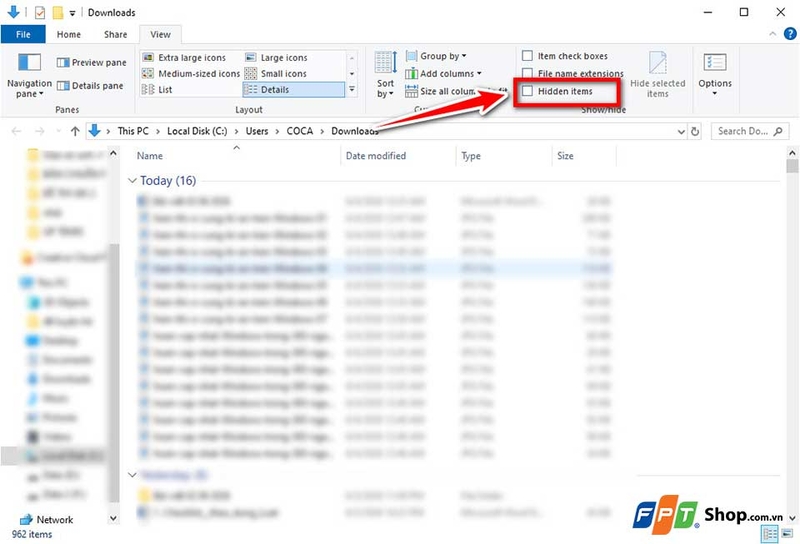Expand the layout gallery more arrow

click(x=352, y=90)
